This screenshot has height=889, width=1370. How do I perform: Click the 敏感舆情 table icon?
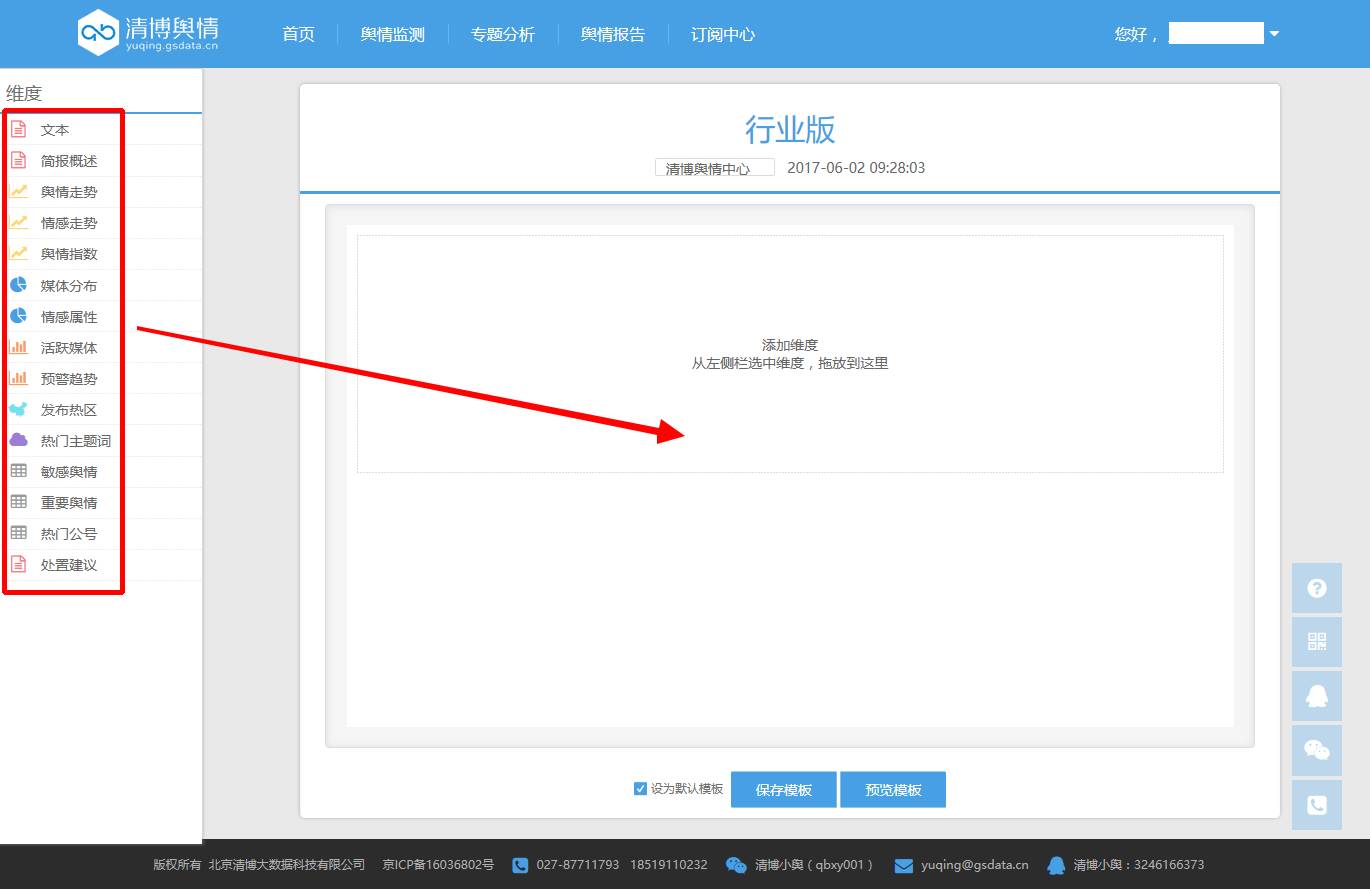[18, 471]
